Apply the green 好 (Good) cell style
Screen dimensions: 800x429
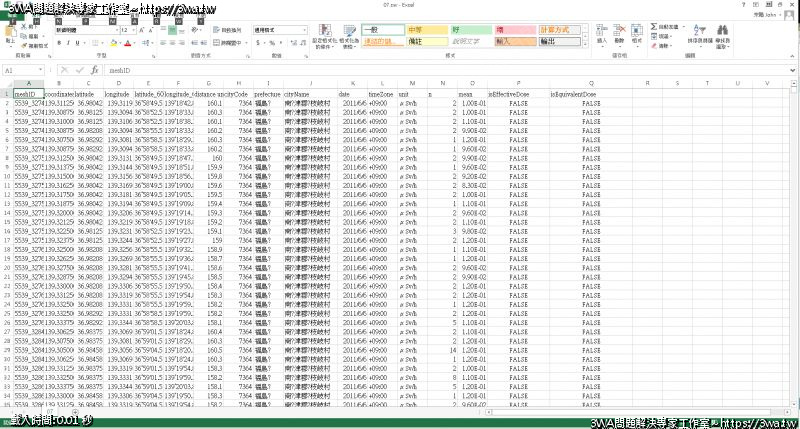[471, 30]
